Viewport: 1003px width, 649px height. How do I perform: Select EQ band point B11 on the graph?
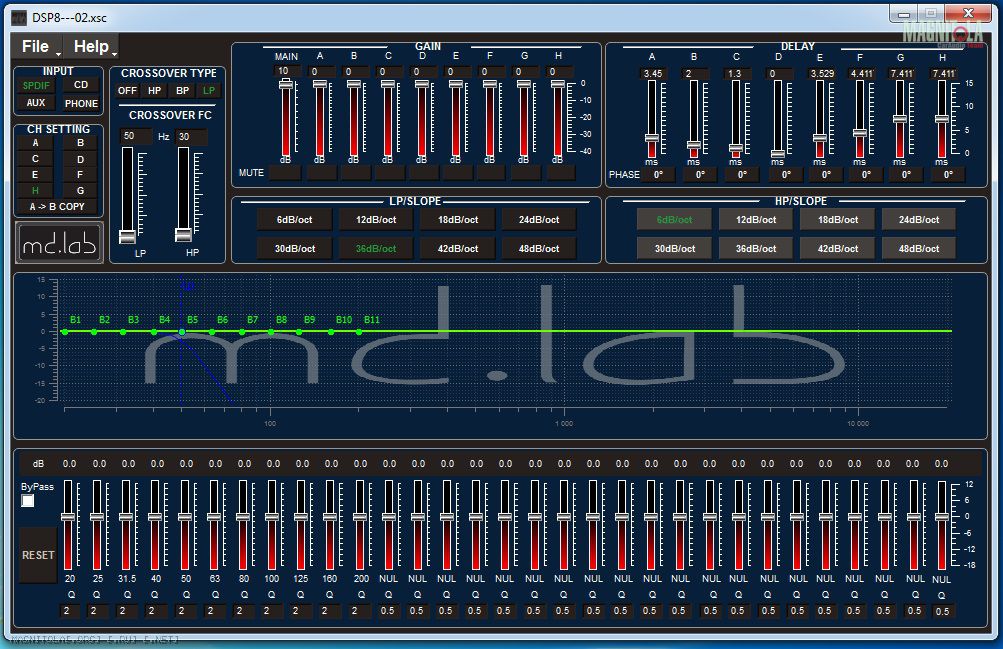359,332
